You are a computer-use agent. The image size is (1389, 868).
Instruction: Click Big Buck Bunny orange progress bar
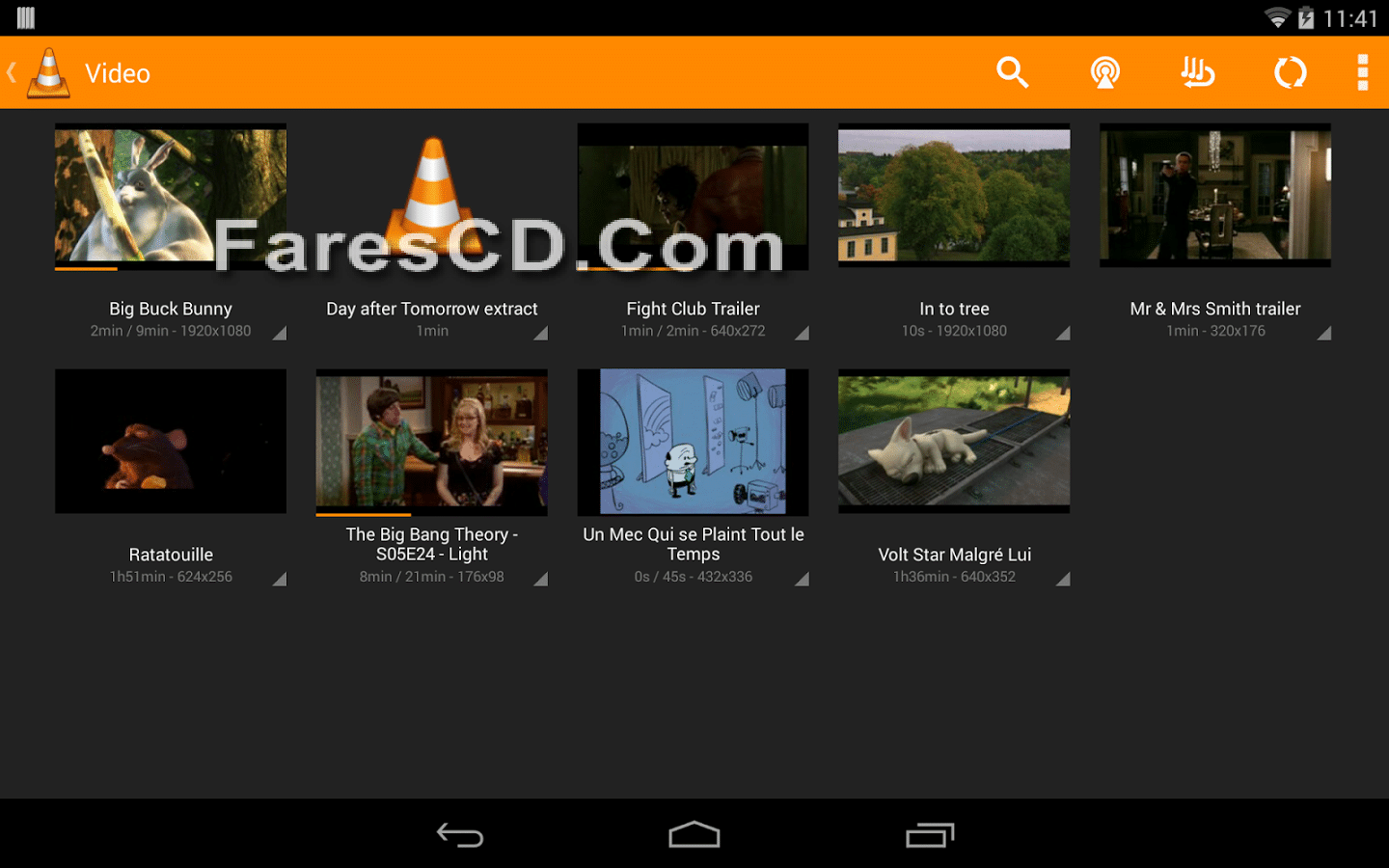[x=86, y=269]
